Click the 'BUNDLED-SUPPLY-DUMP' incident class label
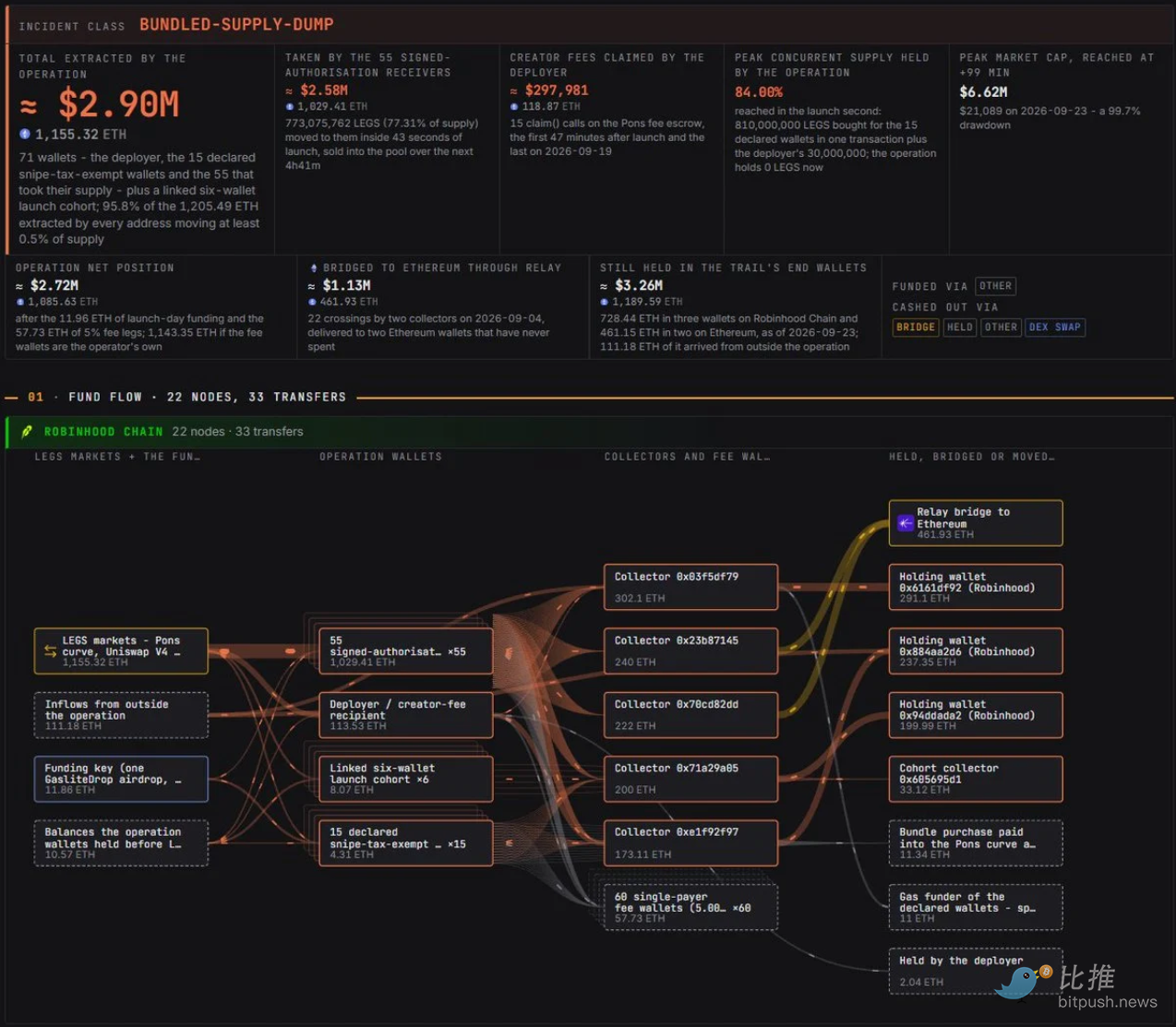 236,25
